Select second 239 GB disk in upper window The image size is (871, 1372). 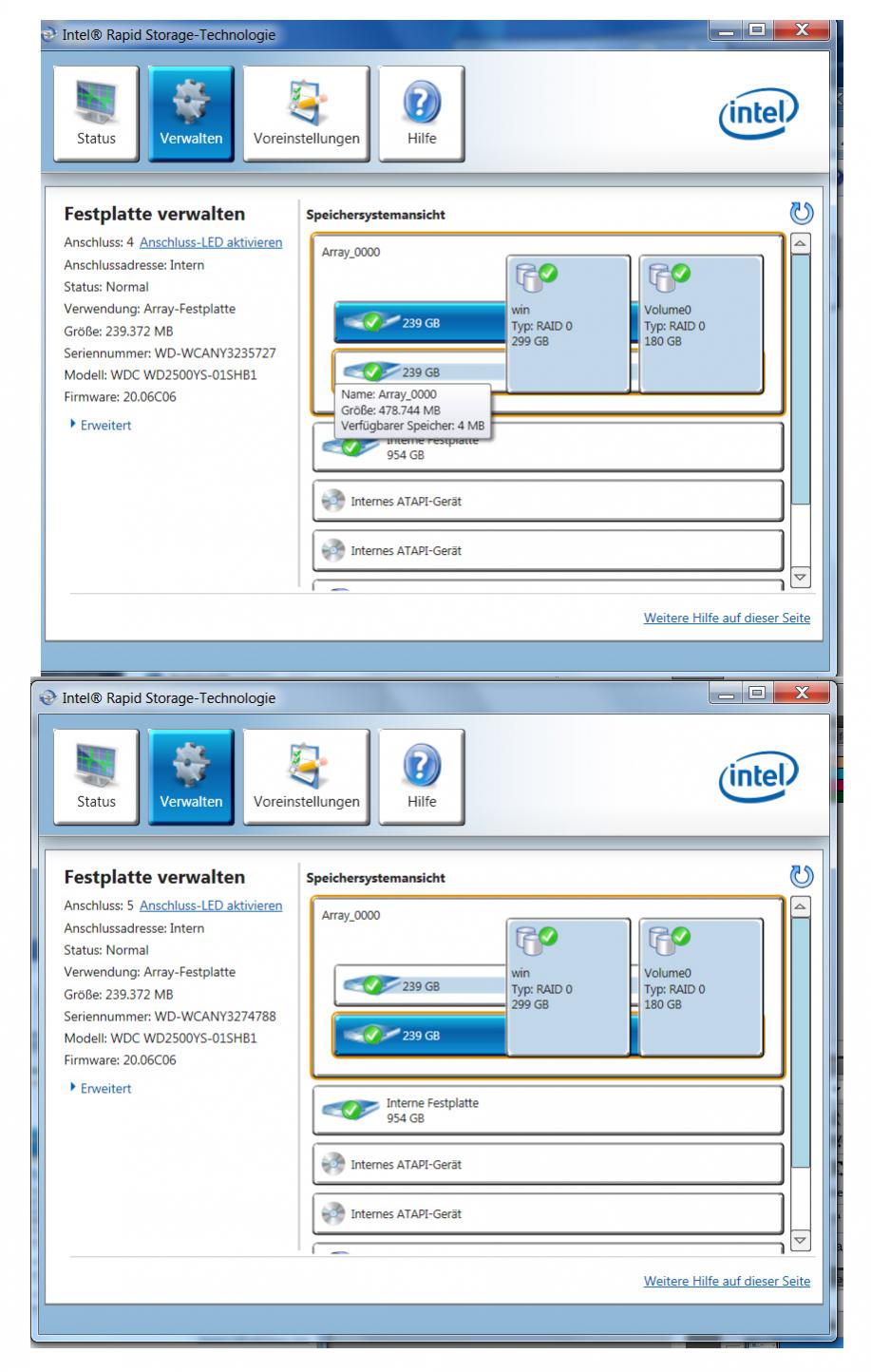click(421, 372)
